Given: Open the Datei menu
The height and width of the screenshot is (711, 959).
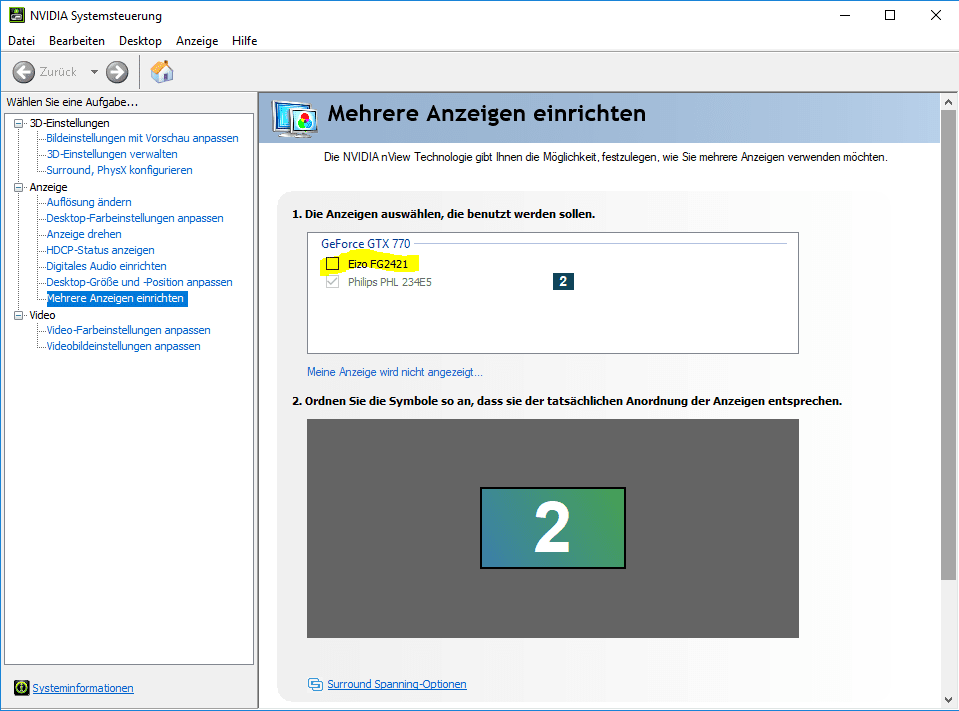Looking at the screenshot, I should [21, 41].
